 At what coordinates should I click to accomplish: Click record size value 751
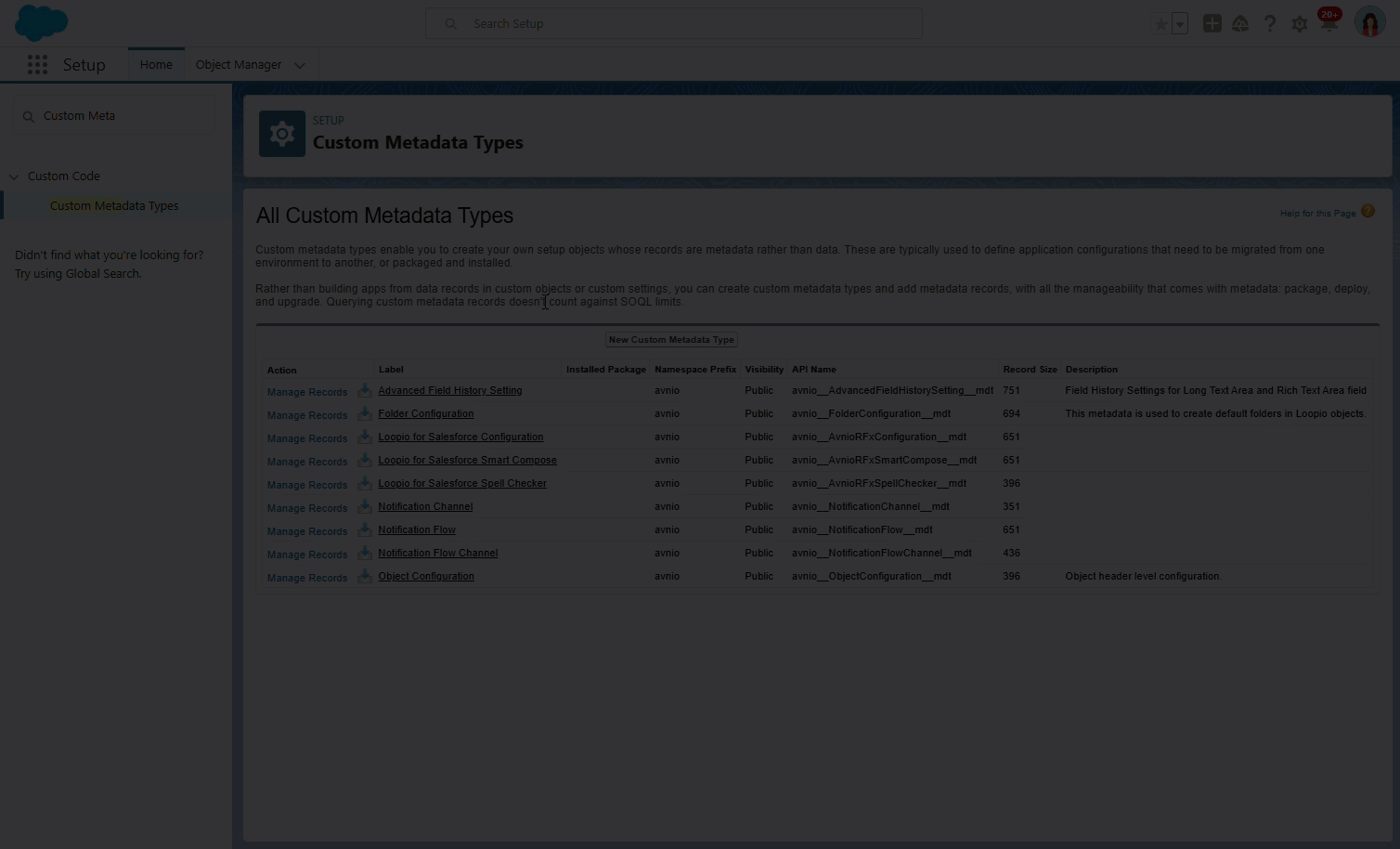[1011, 391]
